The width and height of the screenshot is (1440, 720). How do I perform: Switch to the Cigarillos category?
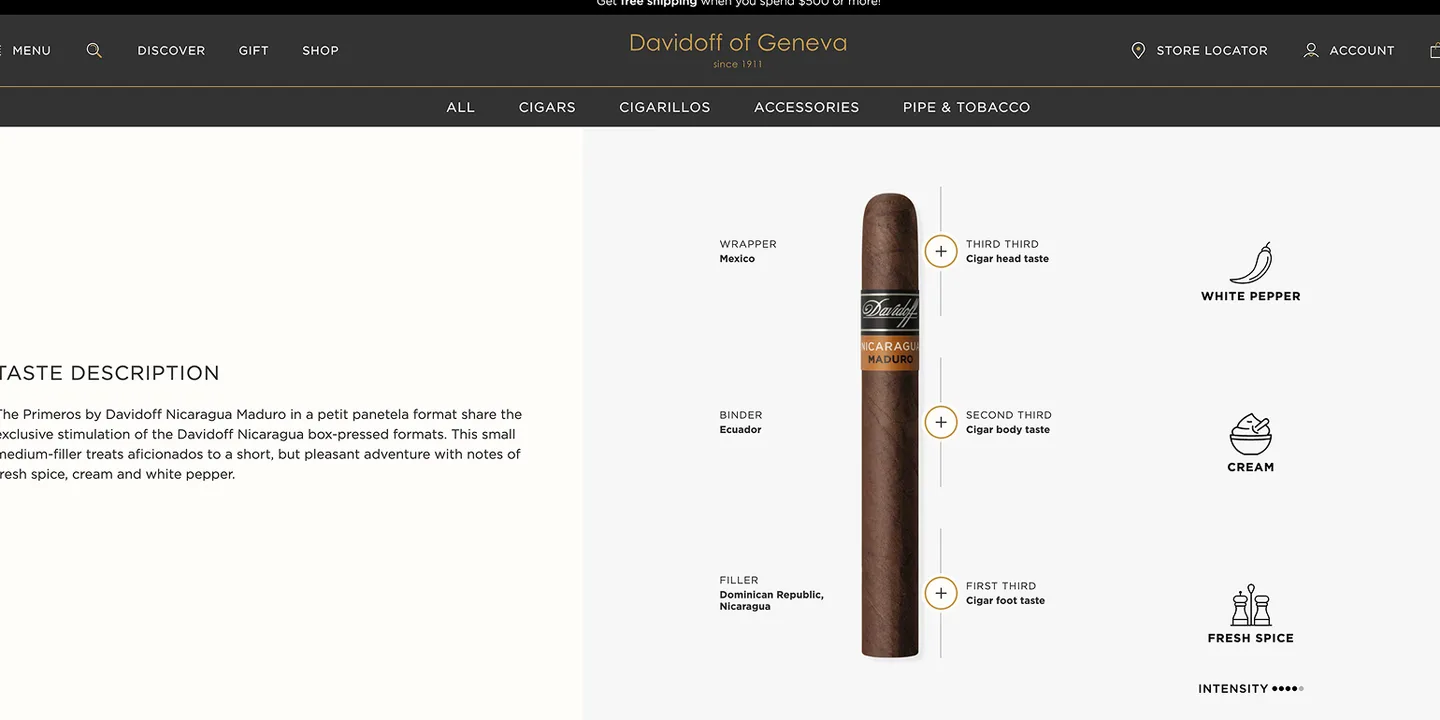665,107
